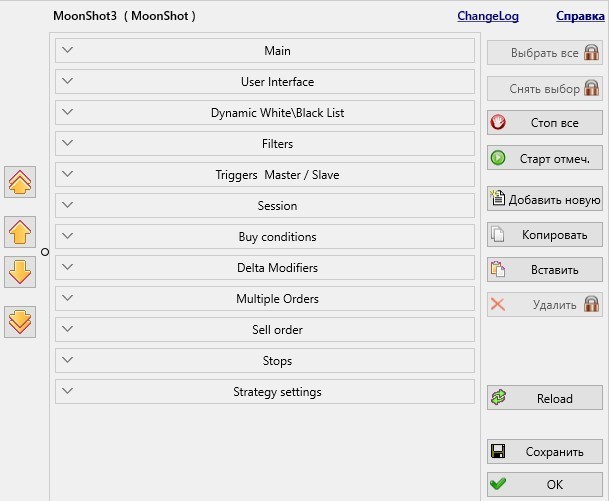This screenshot has height=501, width=609.
Task: Save strategies with floppy disk button
Action: point(545,451)
